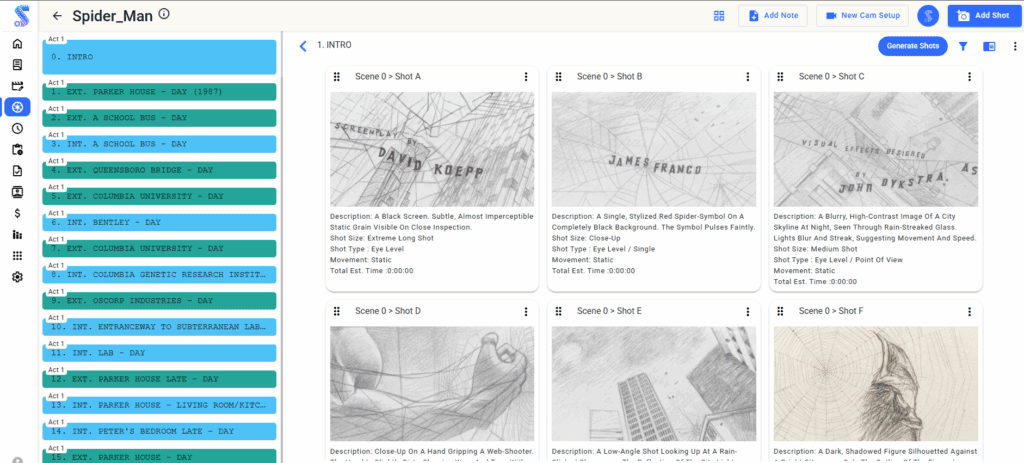Click the Add Shot button
The image size is (1024, 463).
click(x=983, y=16)
